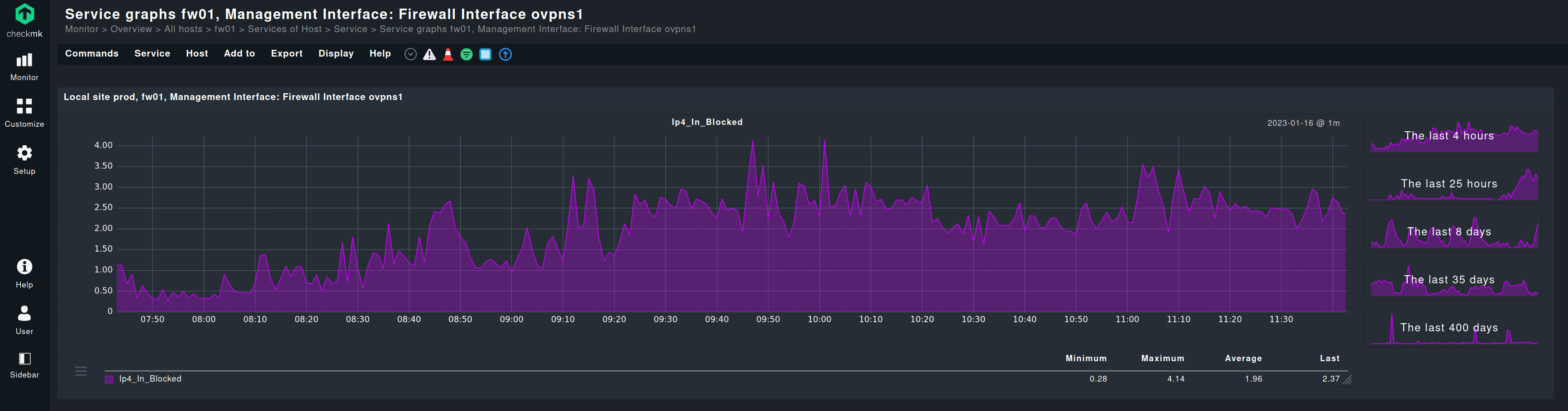
Task: Click the Last column header
Action: coord(1330,358)
